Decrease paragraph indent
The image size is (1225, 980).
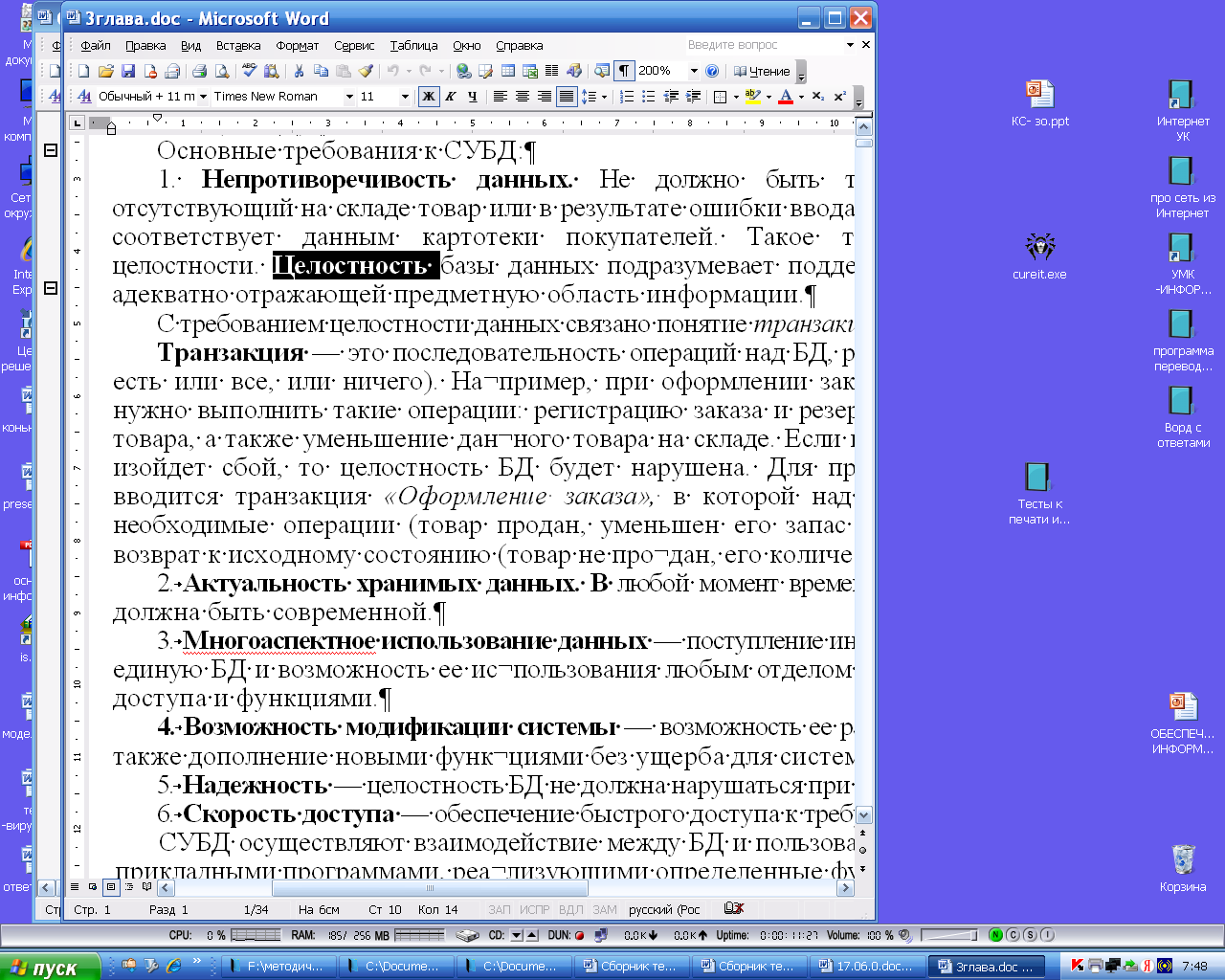(x=671, y=97)
